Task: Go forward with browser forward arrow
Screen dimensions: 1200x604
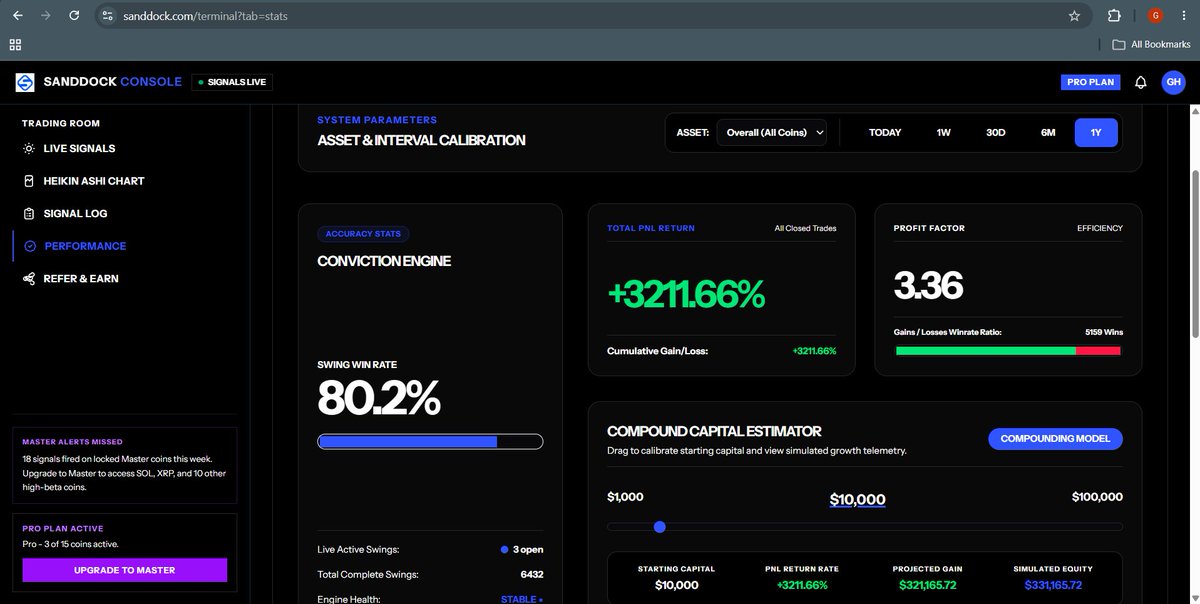Action: (46, 16)
